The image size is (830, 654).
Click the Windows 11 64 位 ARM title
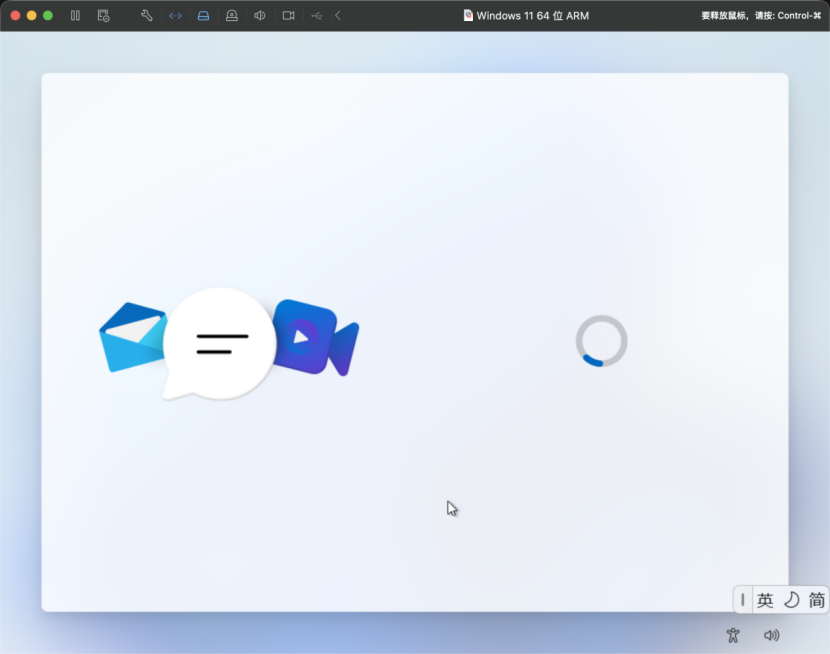pyautogui.click(x=532, y=16)
